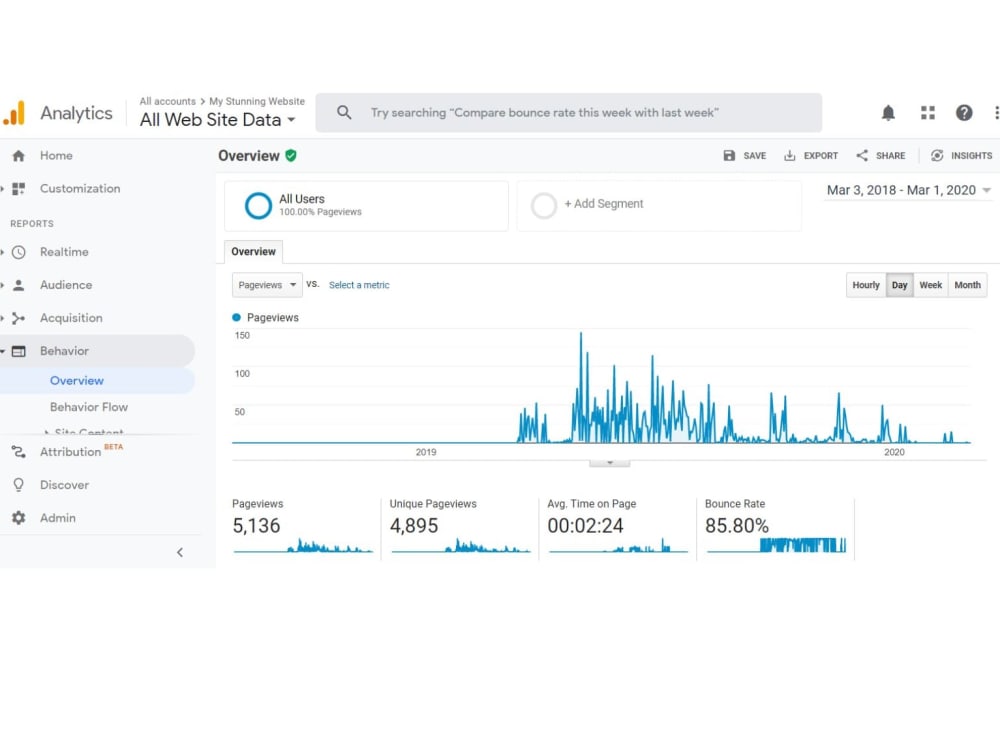Select the All Users segment circle

pos(258,205)
